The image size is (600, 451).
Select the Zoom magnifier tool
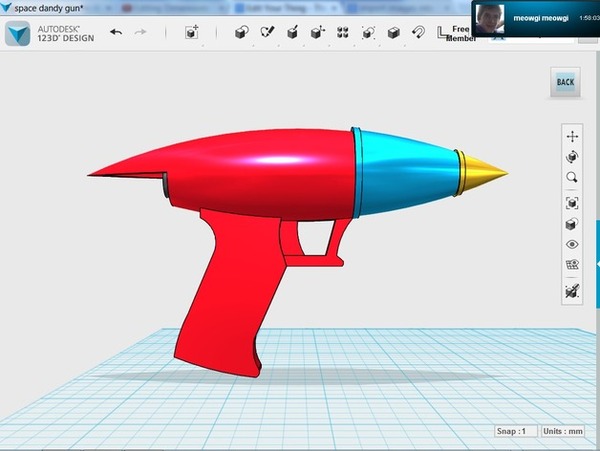[572, 178]
